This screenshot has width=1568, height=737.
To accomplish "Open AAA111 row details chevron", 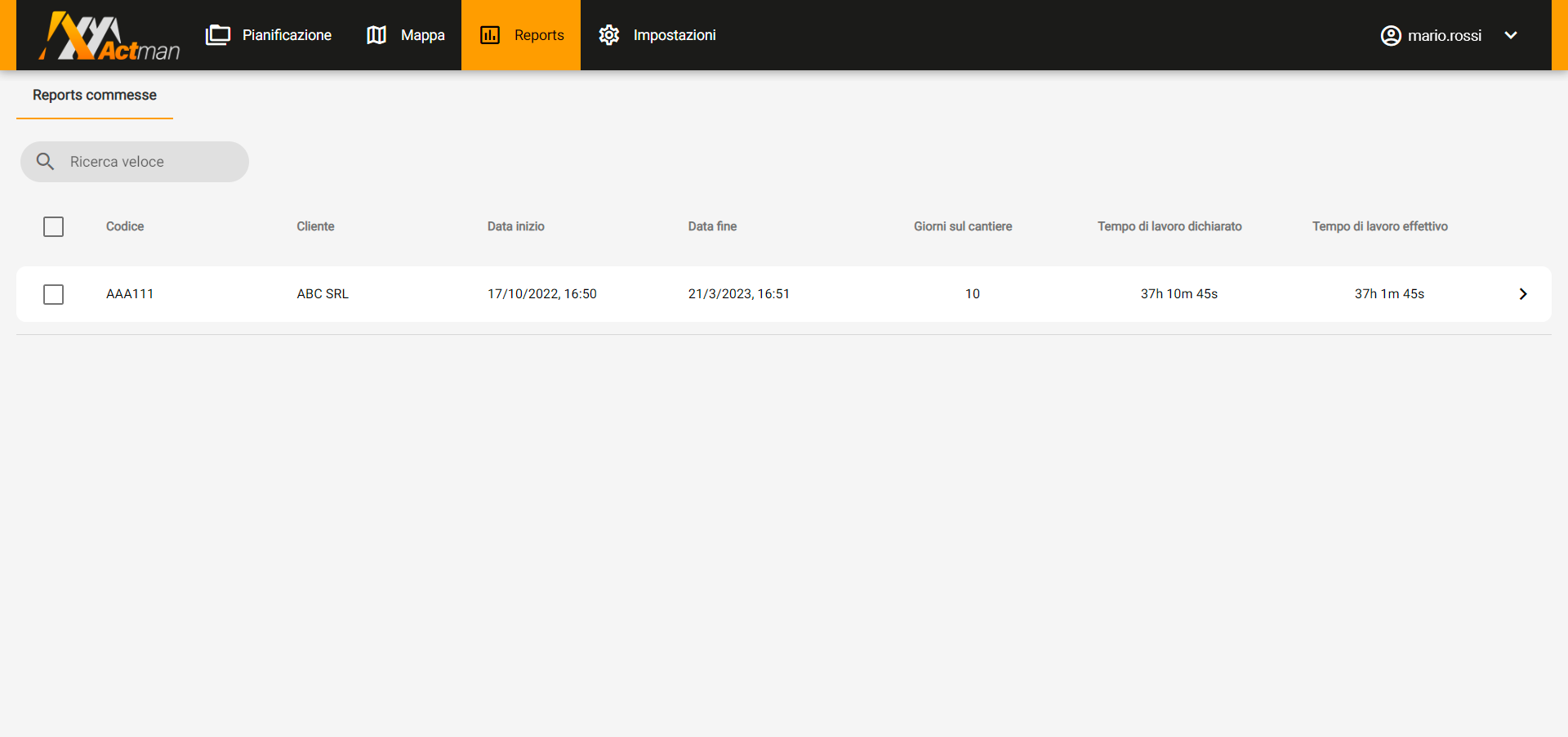I will tap(1523, 294).
